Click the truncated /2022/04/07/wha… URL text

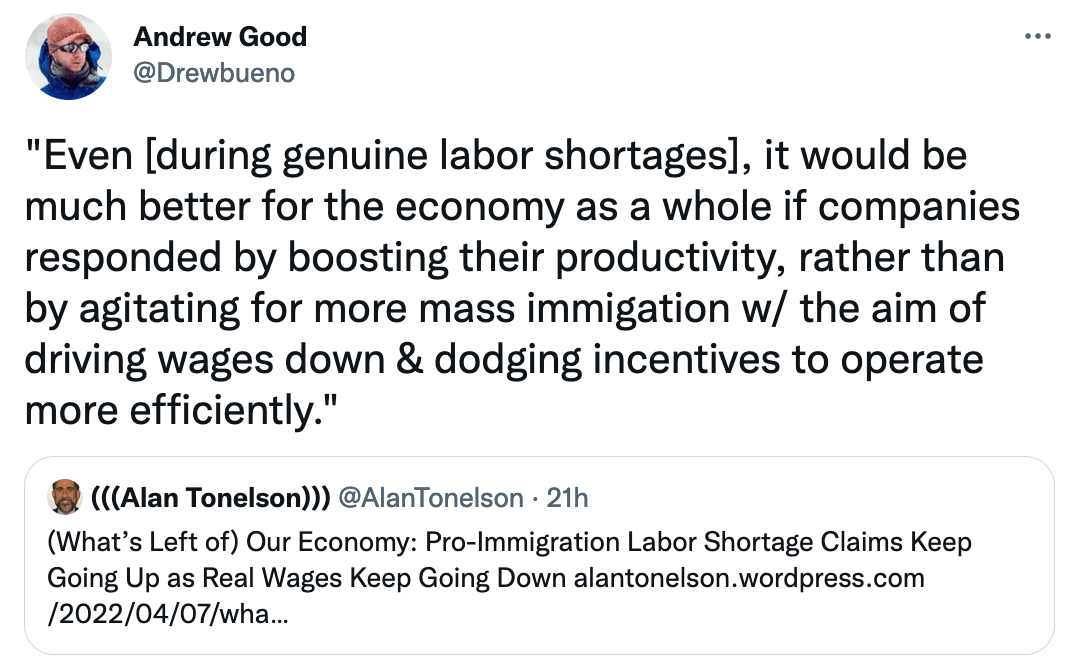tap(168, 613)
